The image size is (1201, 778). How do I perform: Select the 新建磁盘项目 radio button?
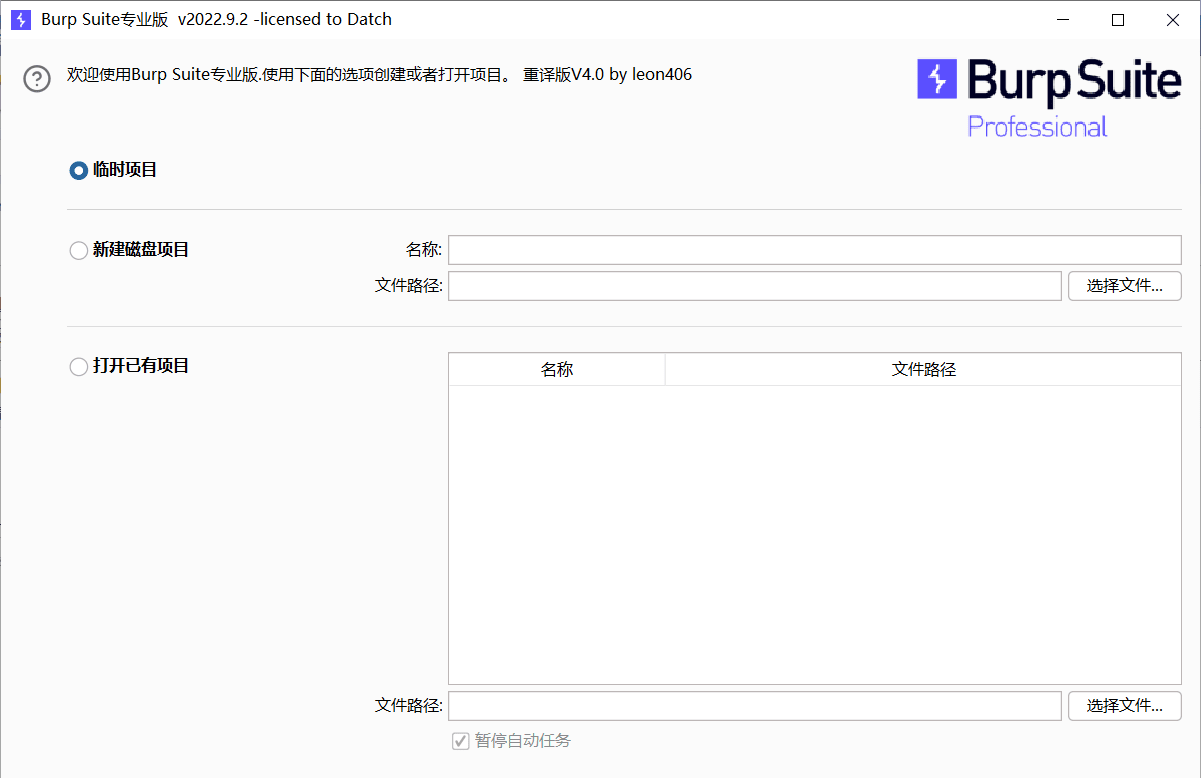click(78, 251)
